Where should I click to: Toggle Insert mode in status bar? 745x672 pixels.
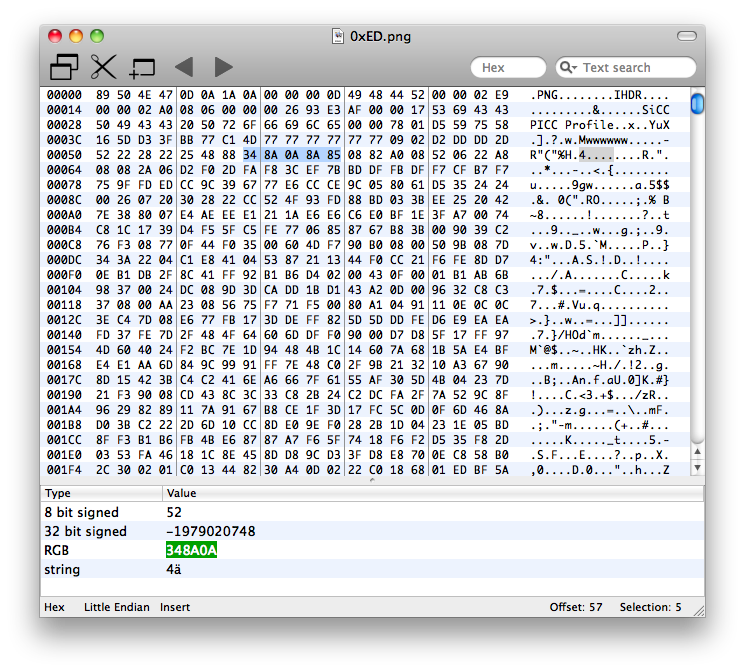coord(179,607)
